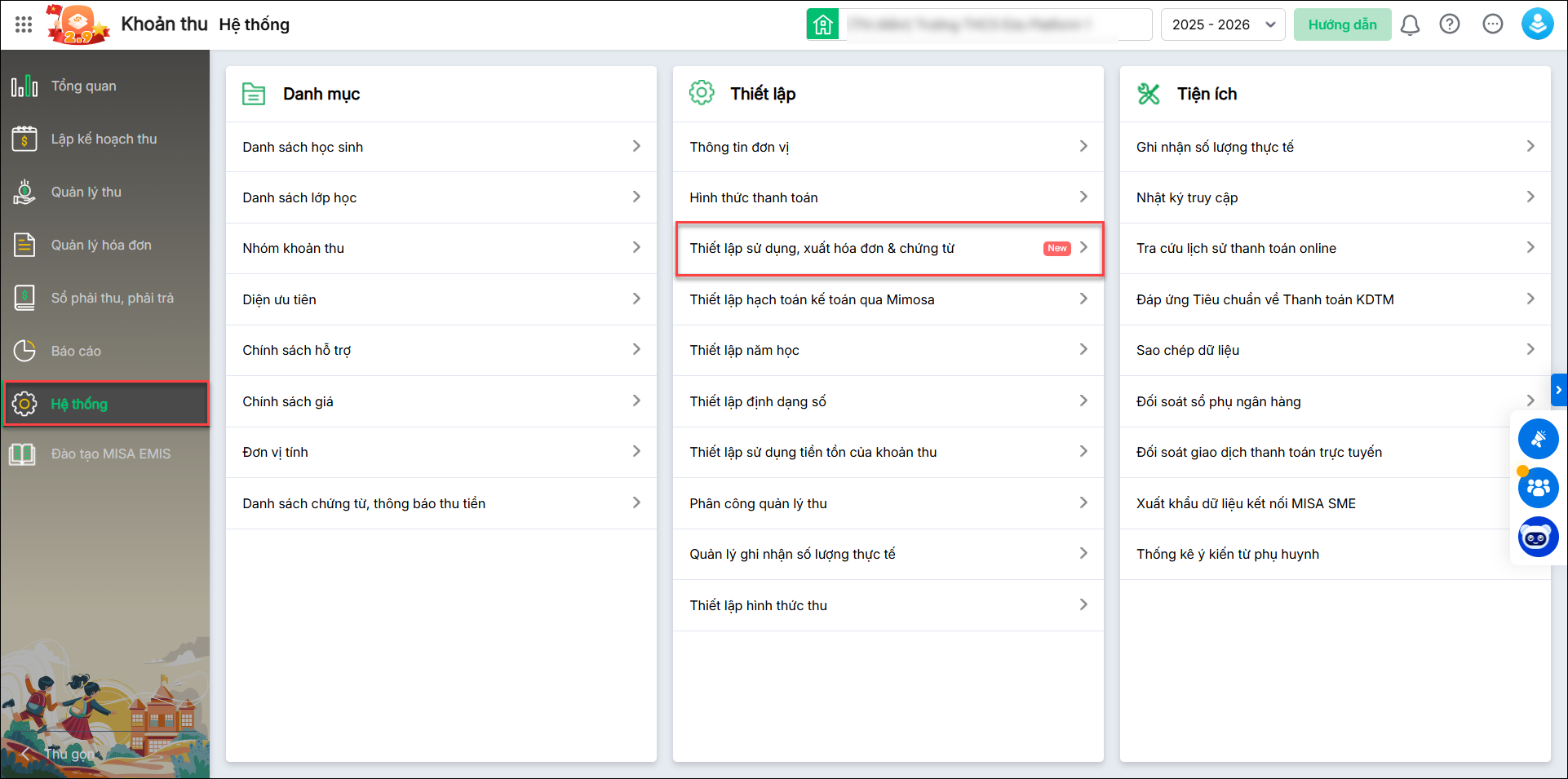The image size is (1568, 779).
Task: Click the school home icon
Action: tap(822, 24)
